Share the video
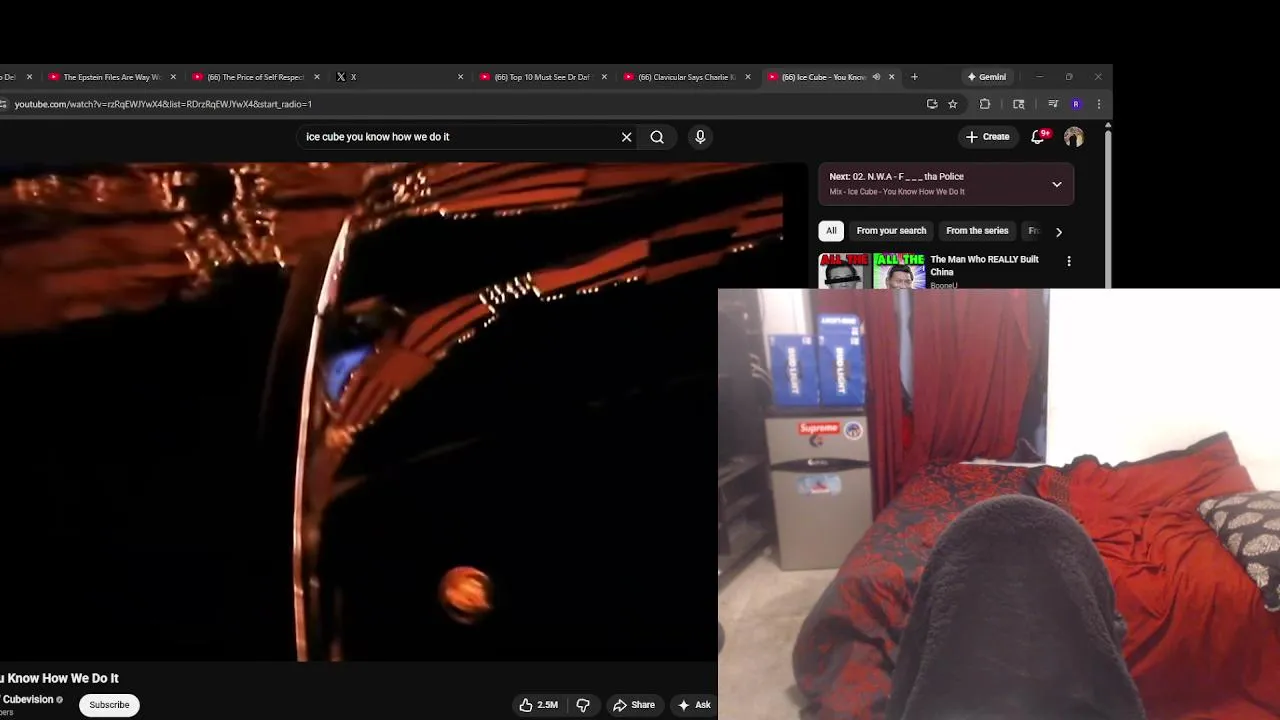Viewport: 1280px width, 720px height. [x=634, y=705]
